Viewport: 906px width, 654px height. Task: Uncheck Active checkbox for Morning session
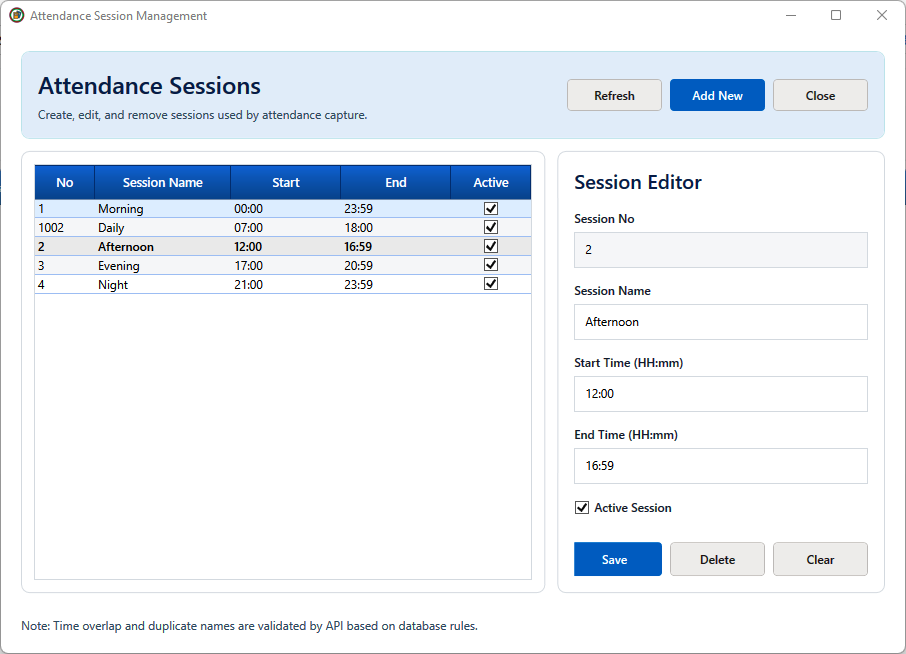(x=491, y=209)
